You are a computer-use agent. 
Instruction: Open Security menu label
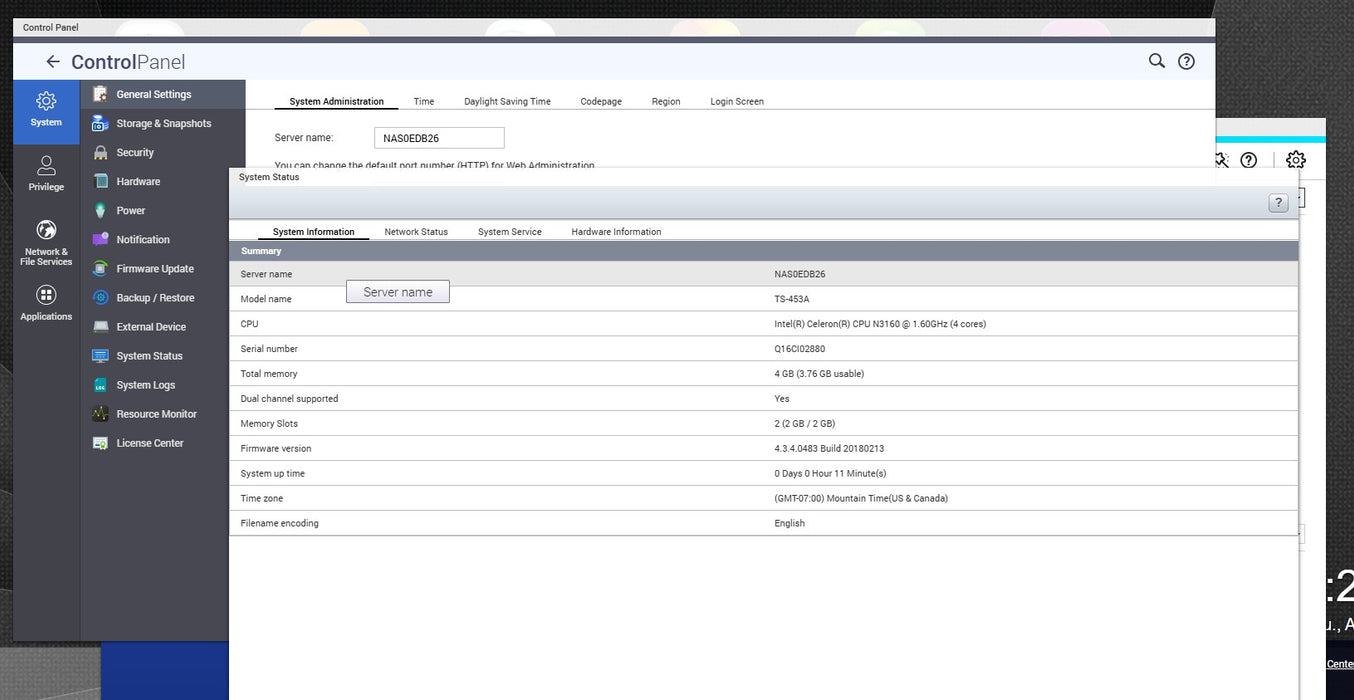[135, 152]
